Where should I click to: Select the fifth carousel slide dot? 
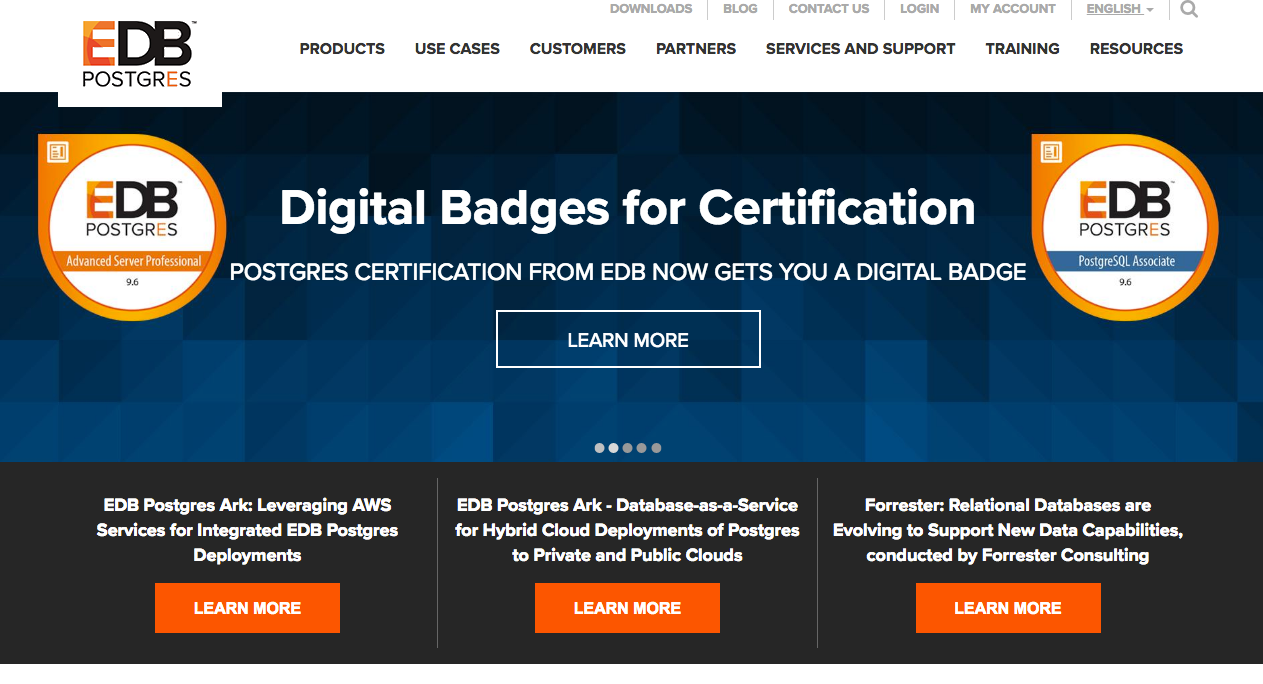[x=656, y=448]
